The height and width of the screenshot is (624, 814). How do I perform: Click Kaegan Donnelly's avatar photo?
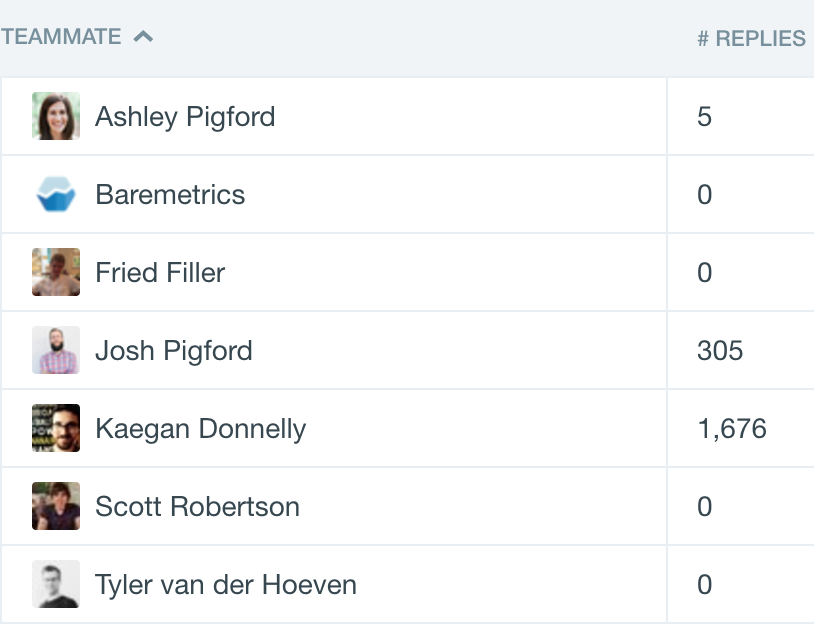click(56, 428)
